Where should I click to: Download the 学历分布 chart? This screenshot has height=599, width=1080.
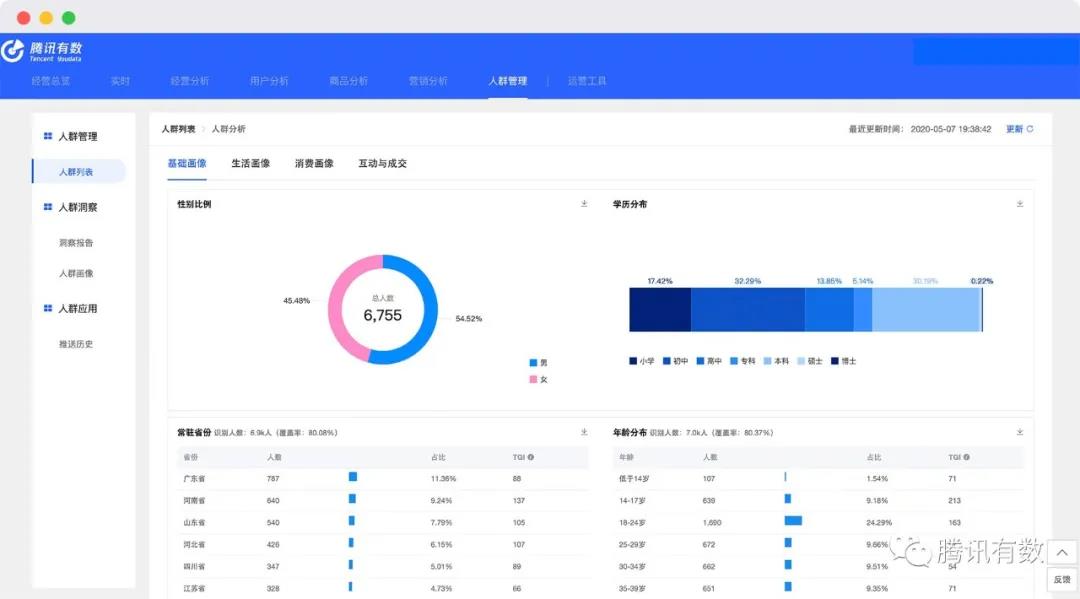(1019, 204)
